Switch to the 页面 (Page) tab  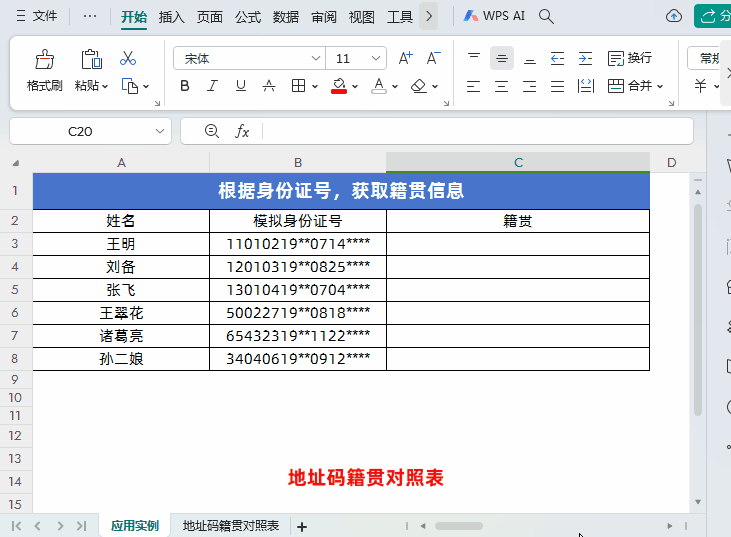pos(210,17)
